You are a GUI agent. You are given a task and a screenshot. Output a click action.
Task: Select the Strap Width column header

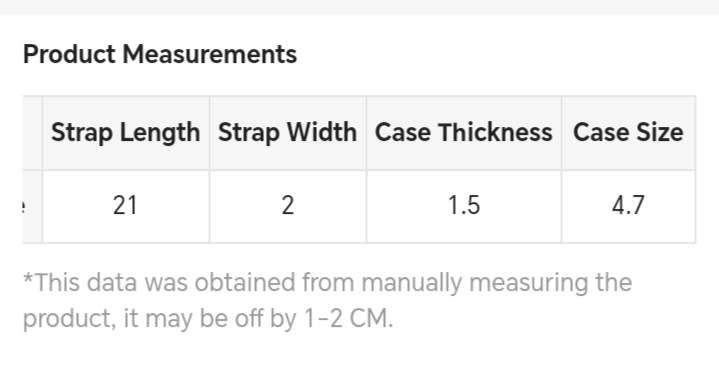pos(288,133)
